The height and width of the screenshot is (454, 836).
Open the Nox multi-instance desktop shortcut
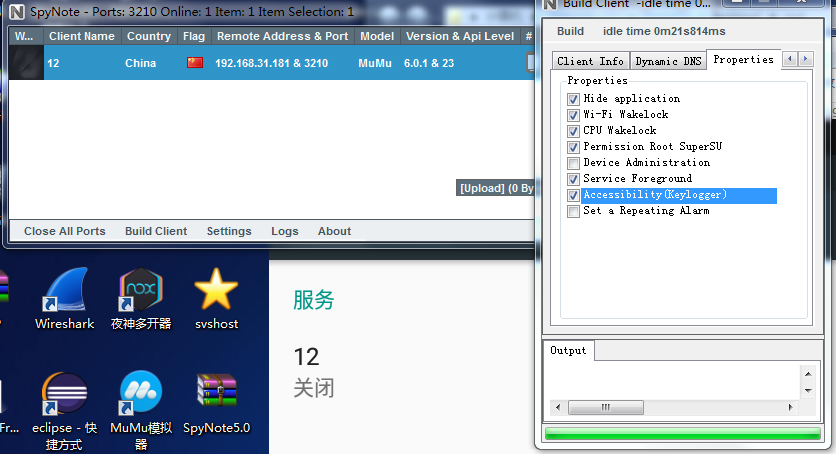pos(141,298)
